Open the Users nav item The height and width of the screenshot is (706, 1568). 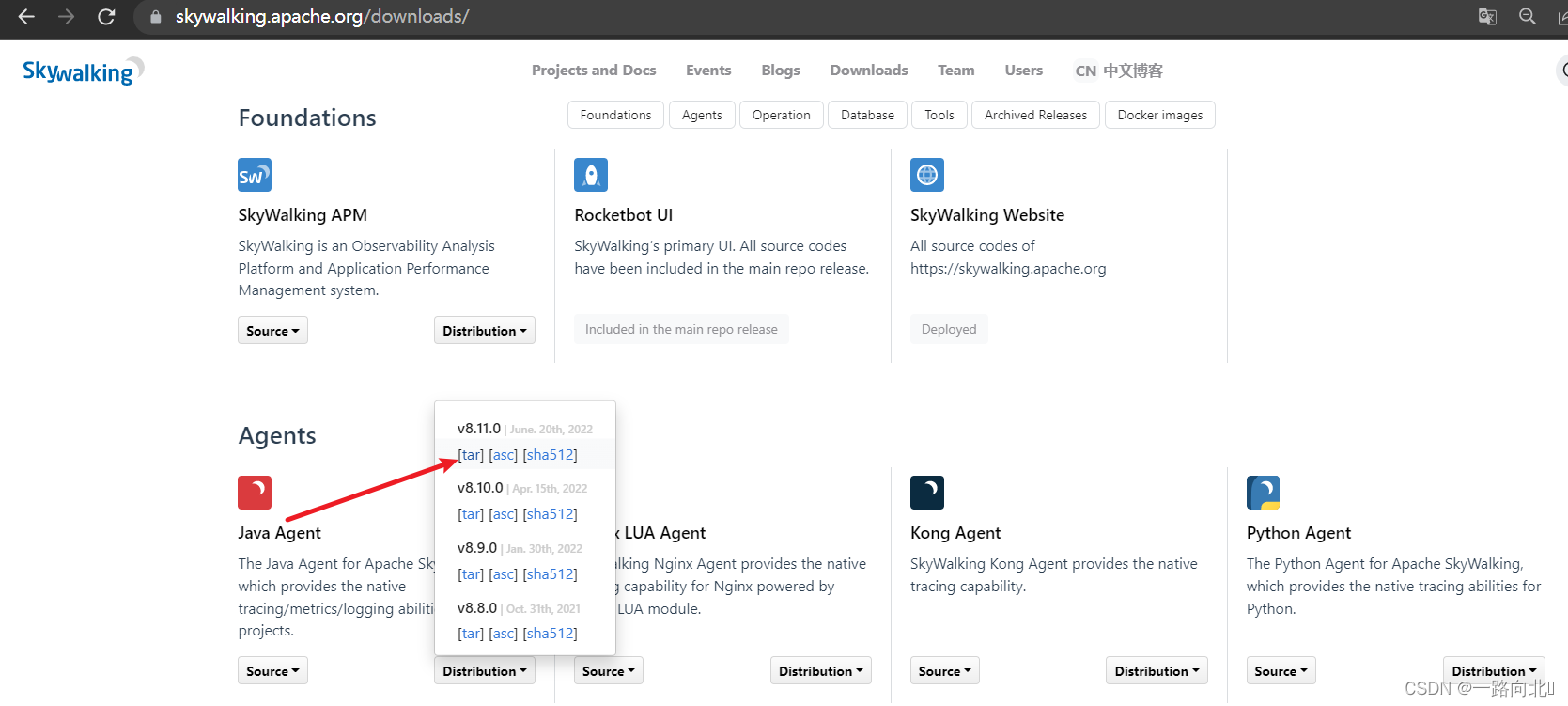(x=1024, y=71)
